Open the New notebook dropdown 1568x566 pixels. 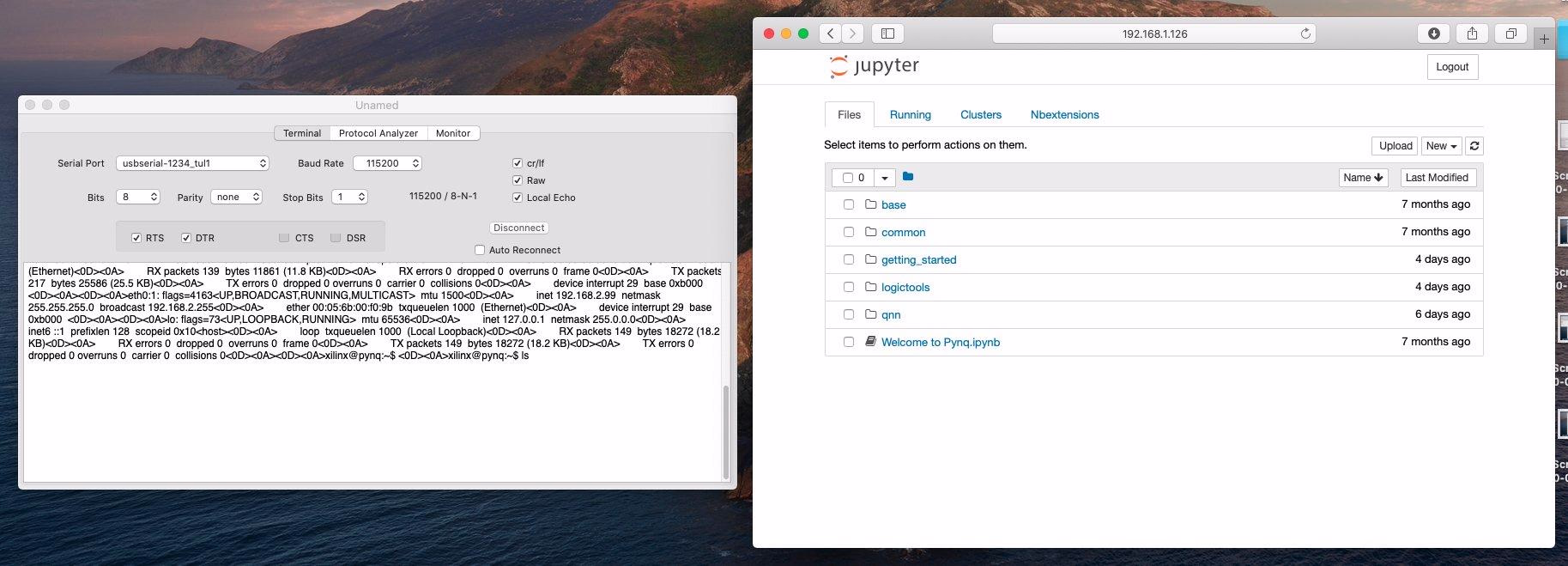pyautogui.click(x=1441, y=146)
